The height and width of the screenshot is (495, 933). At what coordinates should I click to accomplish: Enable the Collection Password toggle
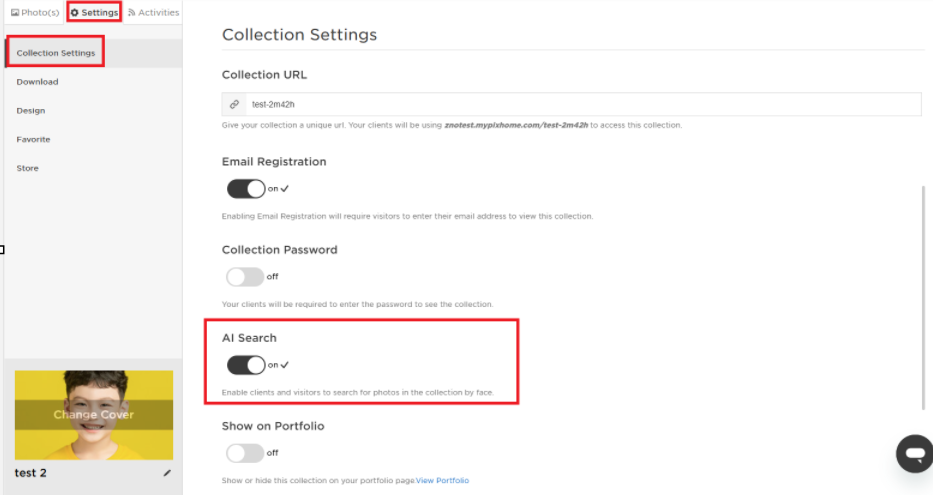point(245,277)
